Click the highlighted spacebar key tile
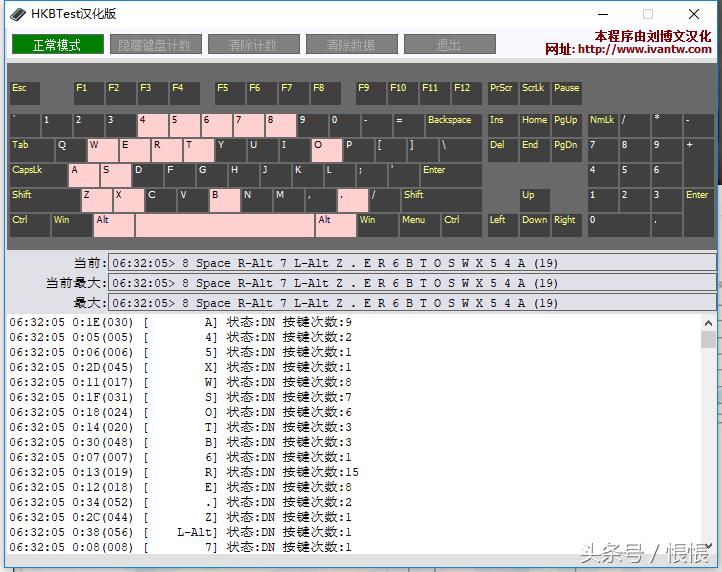The image size is (722, 572). (x=225, y=226)
